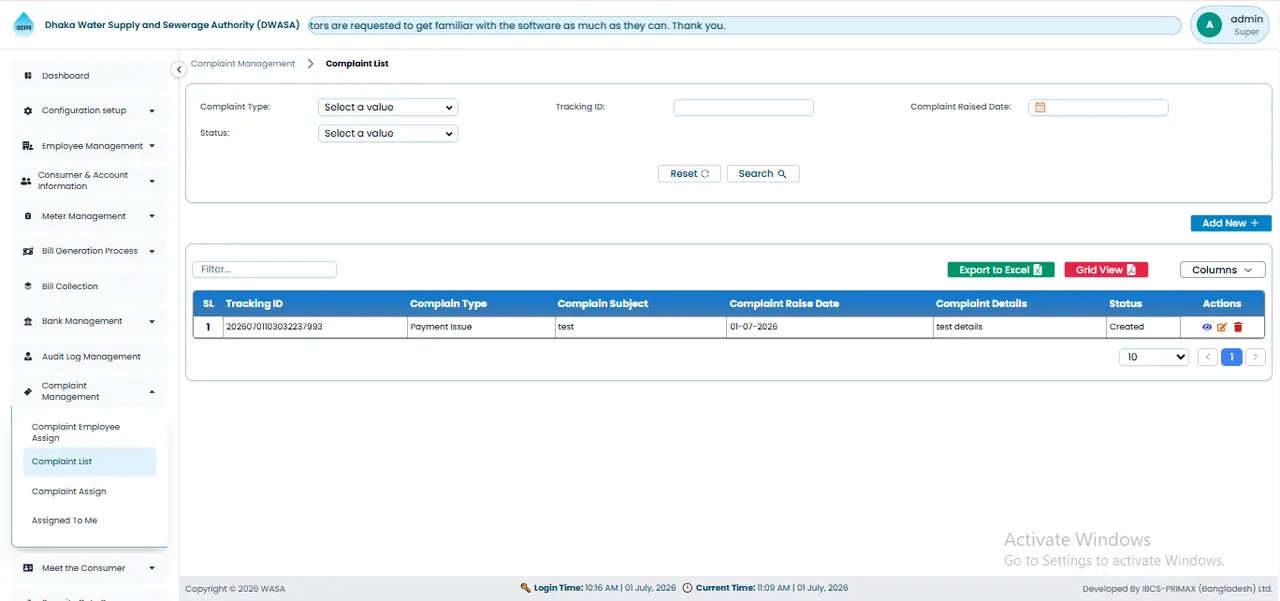The width and height of the screenshot is (1280, 601).
Task: Click the previous page arrow
Action: [x=1207, y=357]
